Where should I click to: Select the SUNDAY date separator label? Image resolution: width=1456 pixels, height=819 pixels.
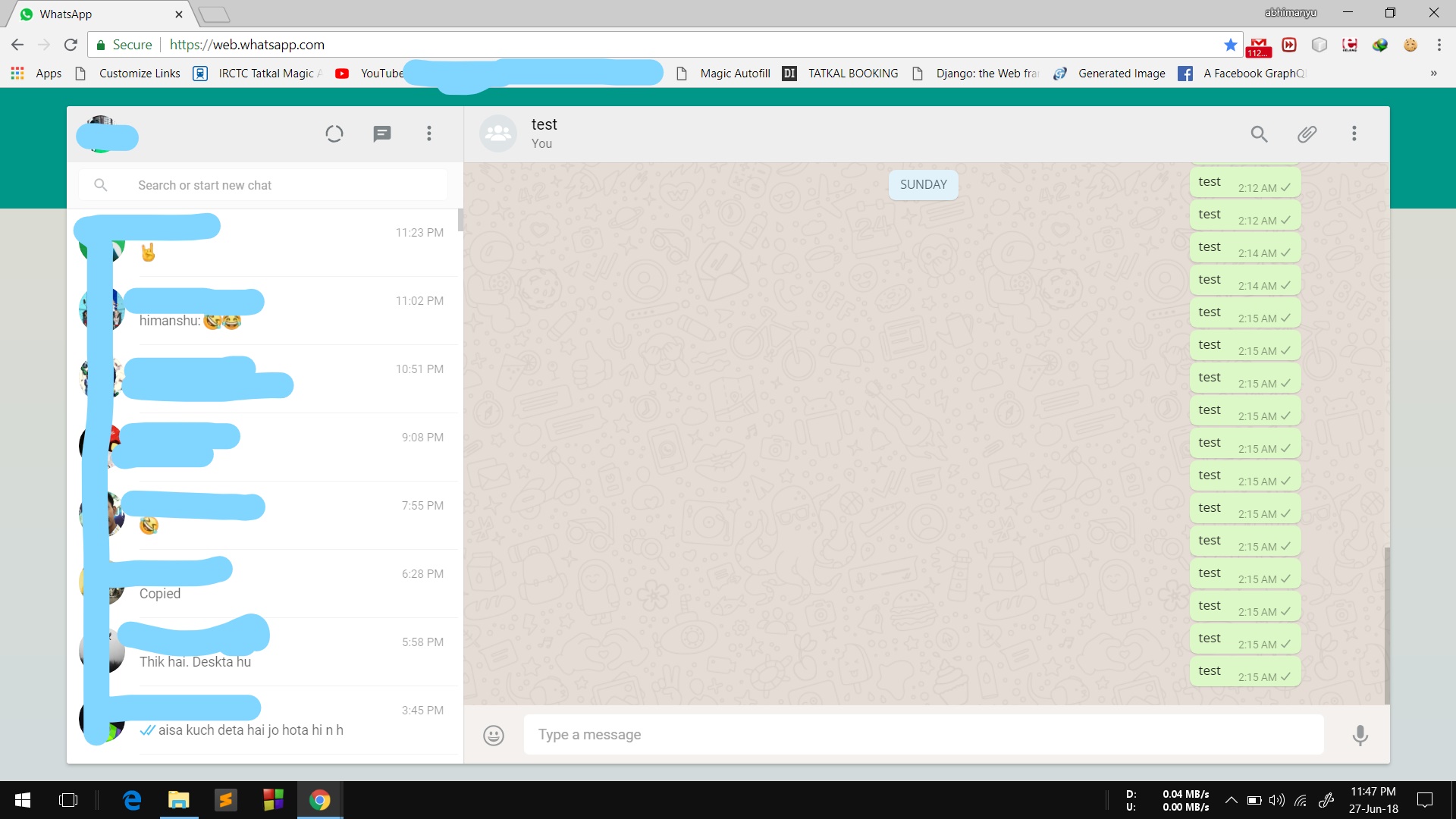pos(924,184)
